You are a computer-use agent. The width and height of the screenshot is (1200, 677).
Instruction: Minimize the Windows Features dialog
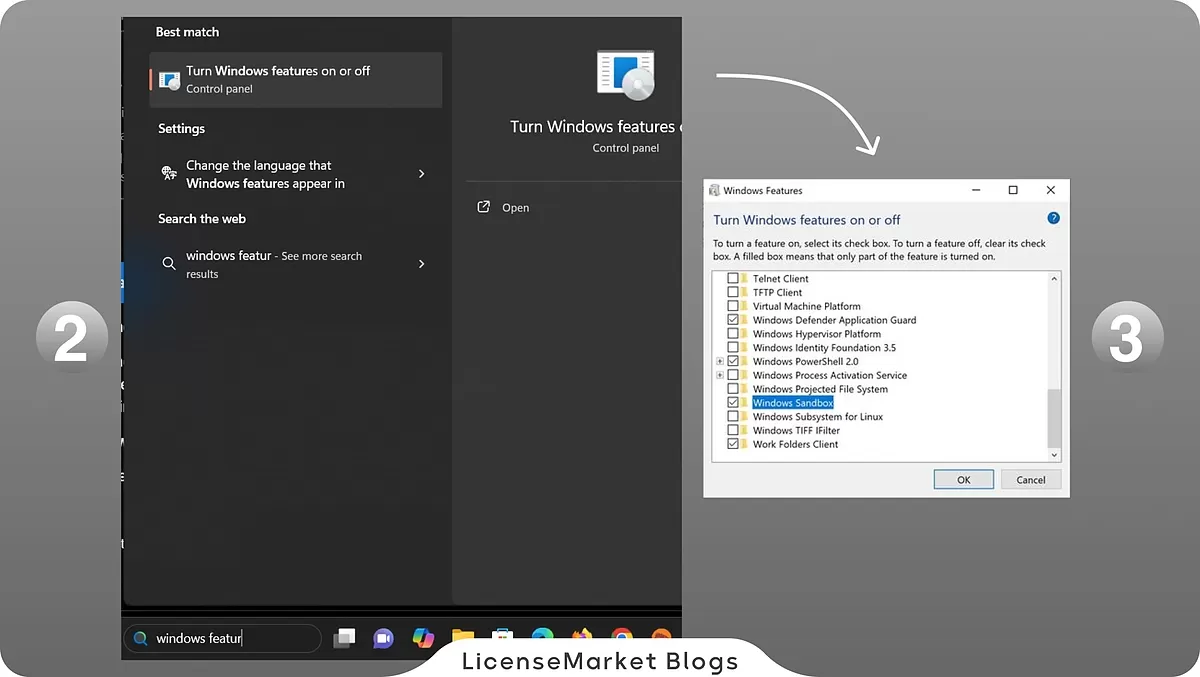pos(975,190)
